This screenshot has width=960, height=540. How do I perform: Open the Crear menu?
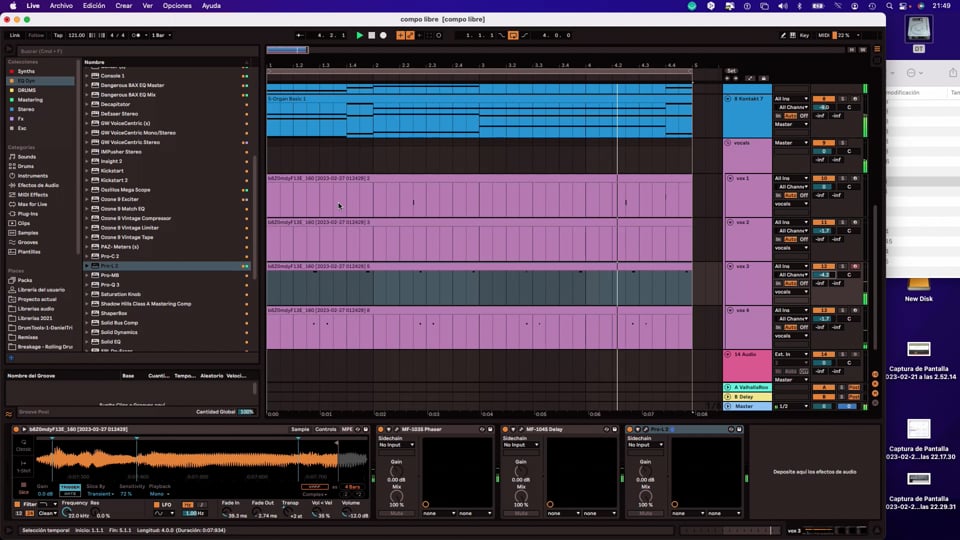pyautogui.click(x=124, y=6)
